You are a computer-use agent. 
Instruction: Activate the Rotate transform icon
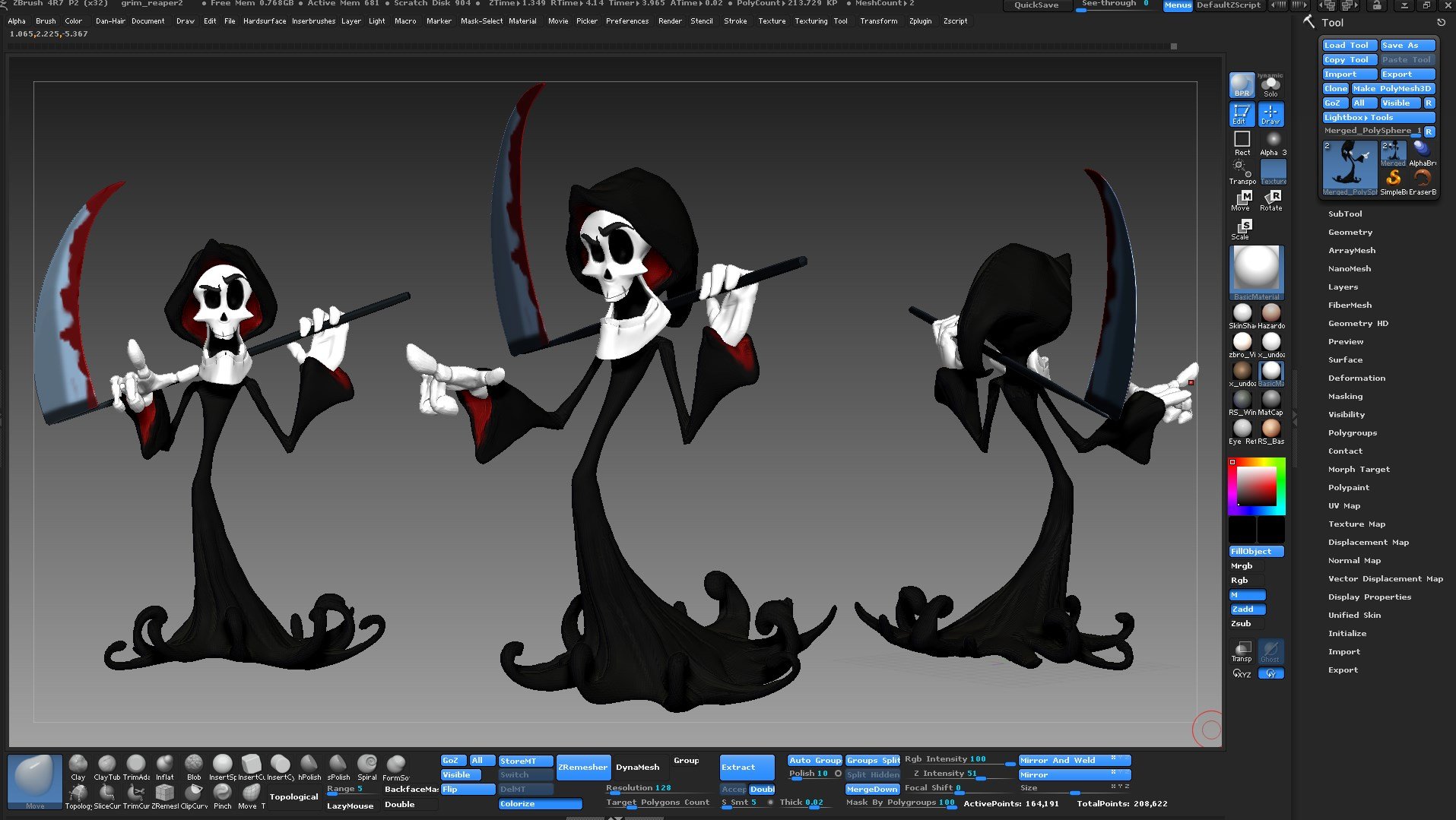coord(1271,200)
